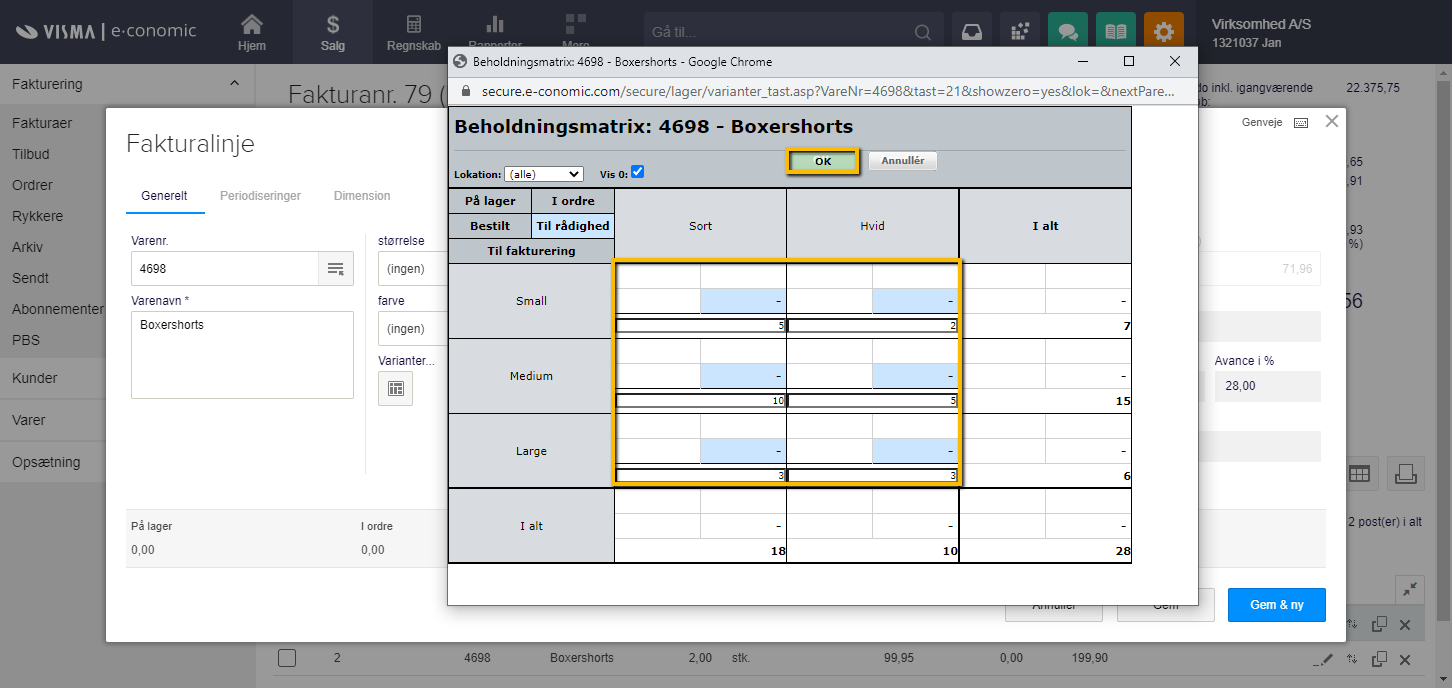Switch to the Periodiseringer tab

coord(260,196)
